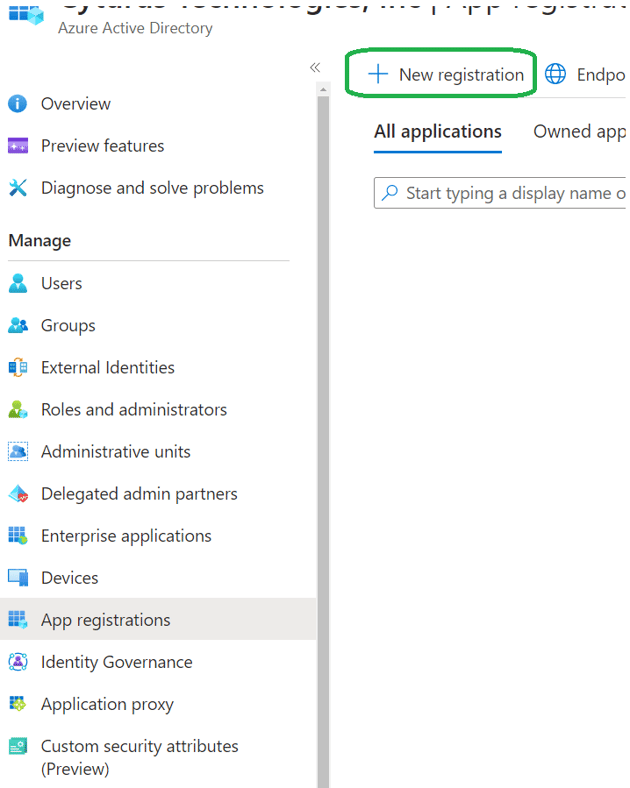The width and height of the screenshot is (630, 788).
Task: Open Preview features icon in sidebar
Action: (18, 146)
